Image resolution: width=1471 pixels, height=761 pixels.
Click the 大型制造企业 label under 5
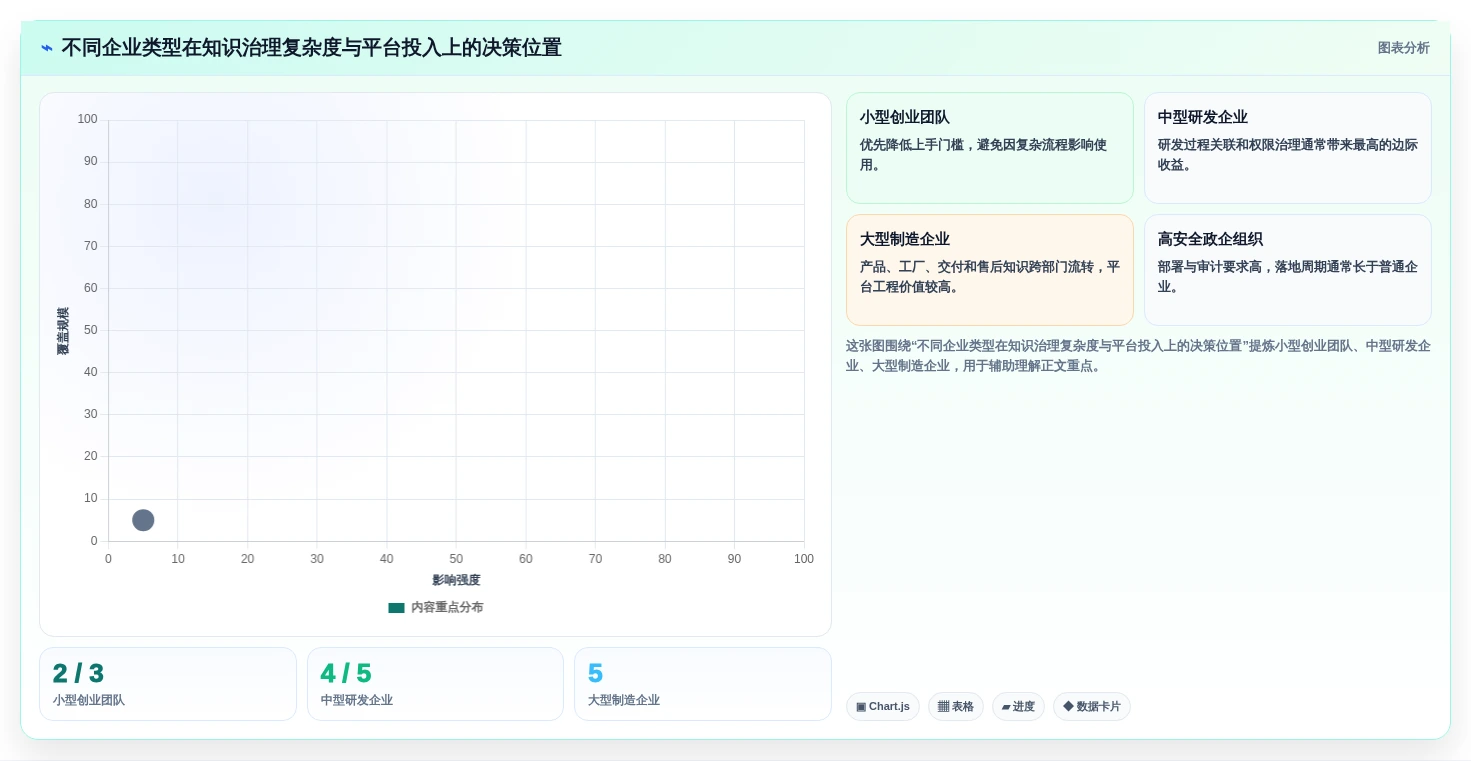(624, 701)
